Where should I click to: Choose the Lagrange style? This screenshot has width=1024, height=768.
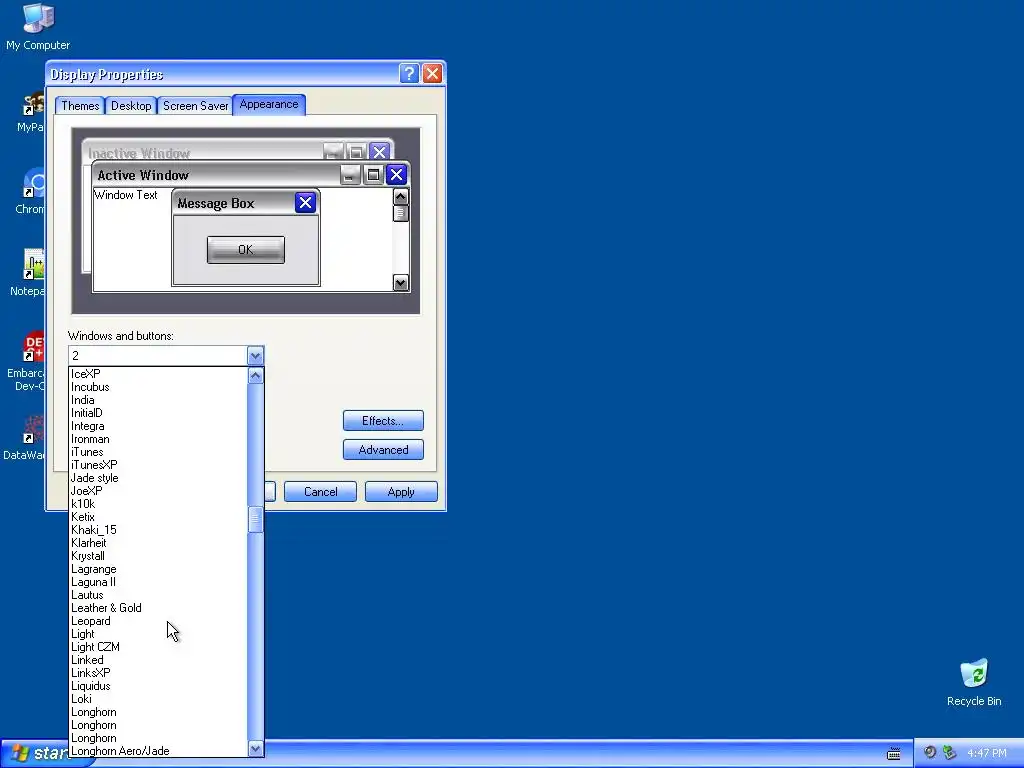158,569
